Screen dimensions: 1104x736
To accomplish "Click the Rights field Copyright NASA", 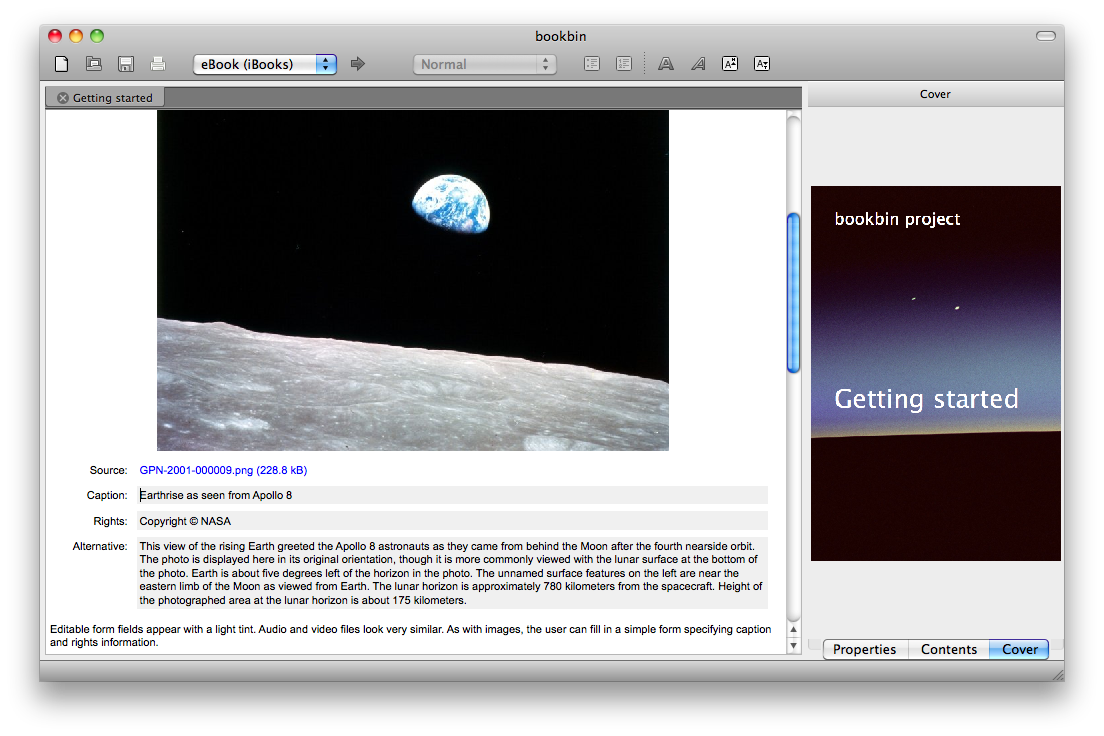I will (x=452, y=521).
